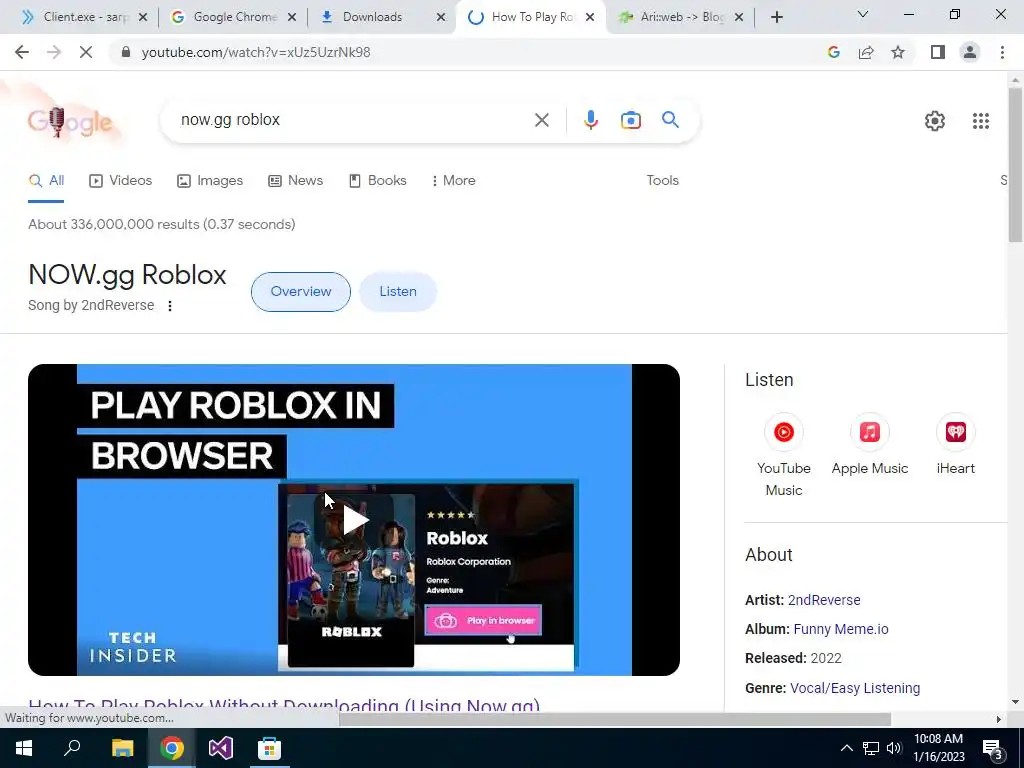
Task: Open the Vocal/Easy Listening genre link
Action: point(855,688)
